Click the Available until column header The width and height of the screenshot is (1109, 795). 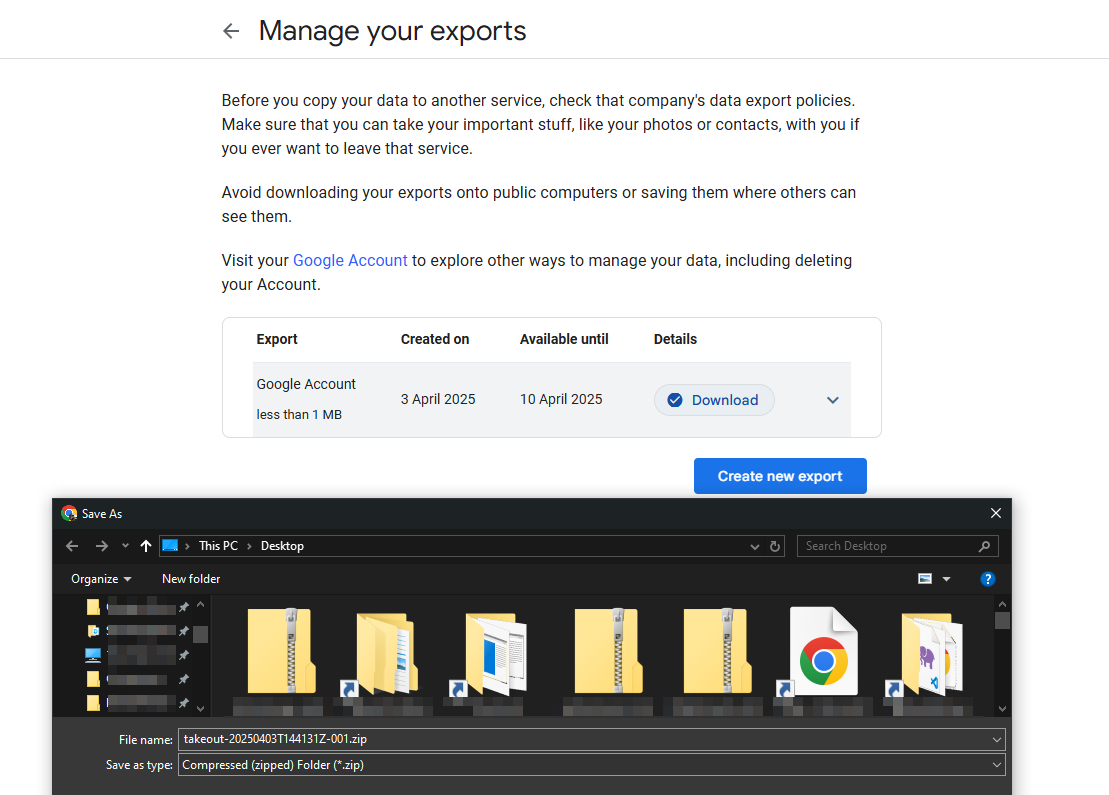[564, 340]
